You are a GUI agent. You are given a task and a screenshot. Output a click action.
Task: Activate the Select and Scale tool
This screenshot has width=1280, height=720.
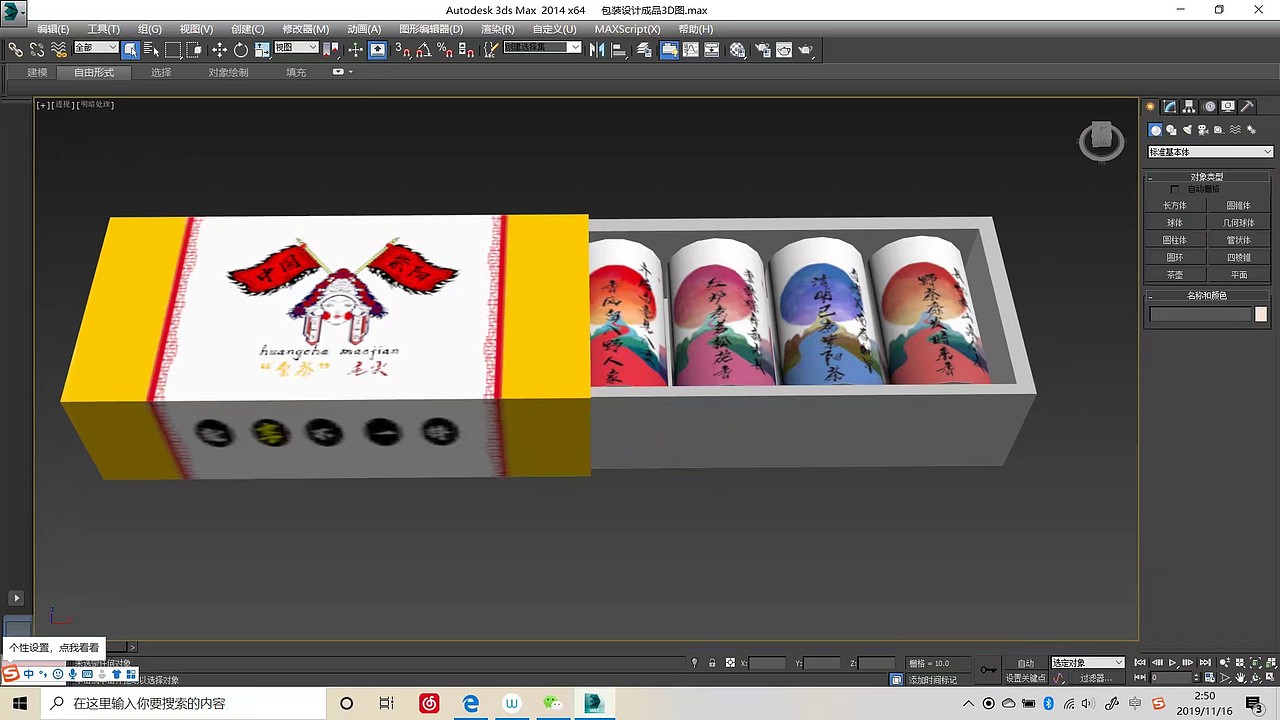pyautogui.click(x=262, y=49)
